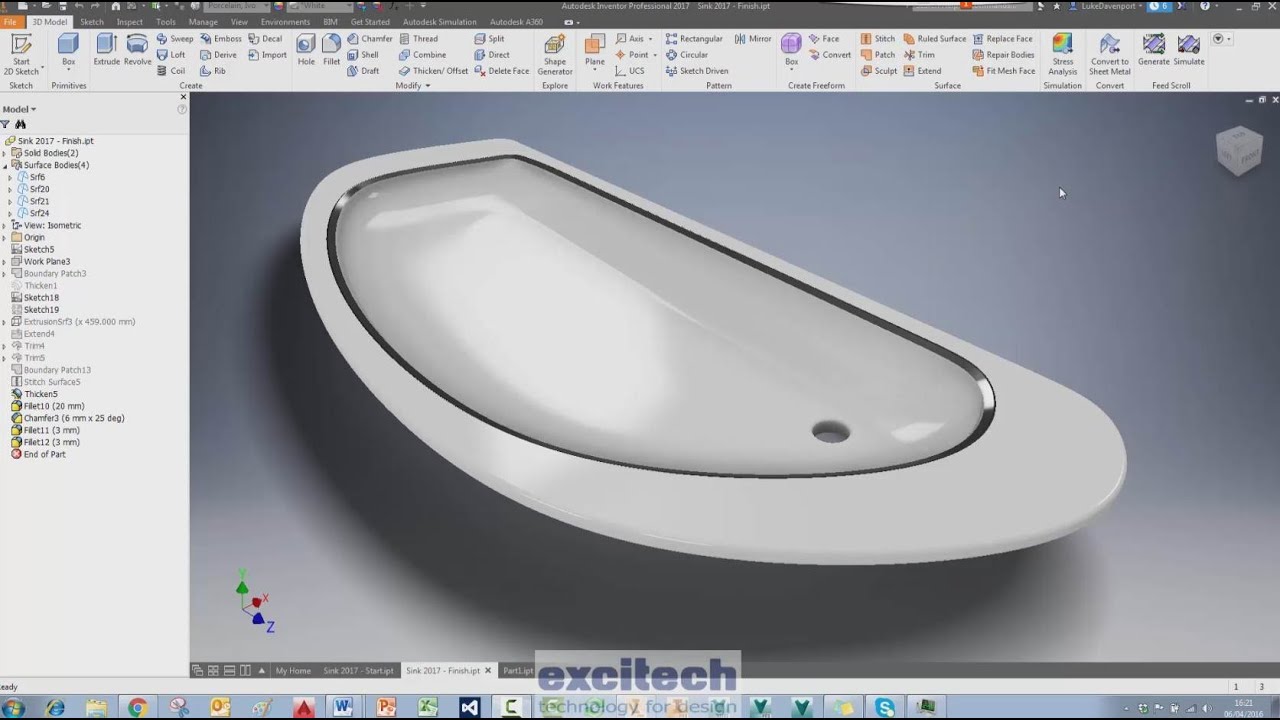
Task: Switch to the Sketch ribbon tab
Action: [x=91, y=21]
